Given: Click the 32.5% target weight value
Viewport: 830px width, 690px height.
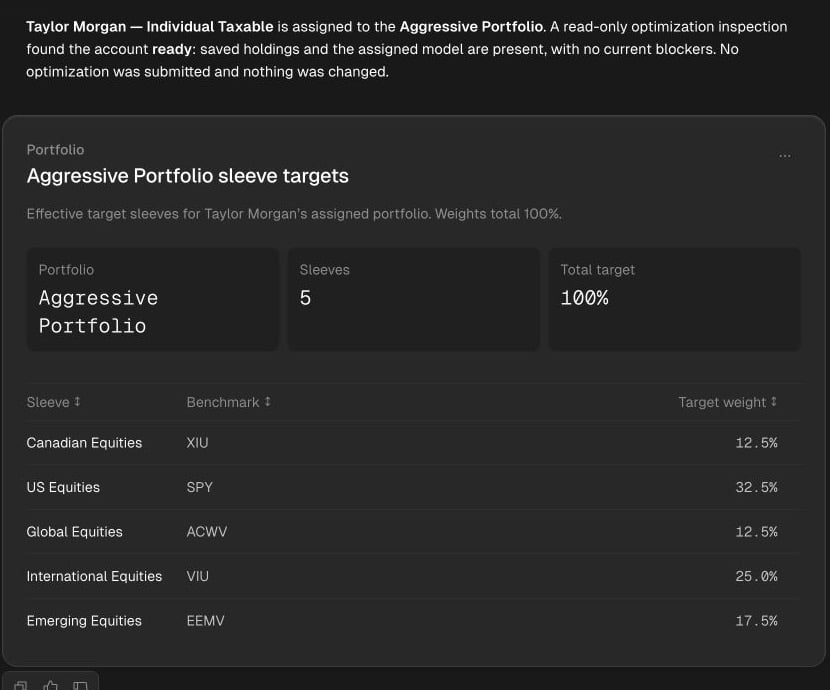Looking at the screenshot, I should pyautogui.click(x=756, y=487).
